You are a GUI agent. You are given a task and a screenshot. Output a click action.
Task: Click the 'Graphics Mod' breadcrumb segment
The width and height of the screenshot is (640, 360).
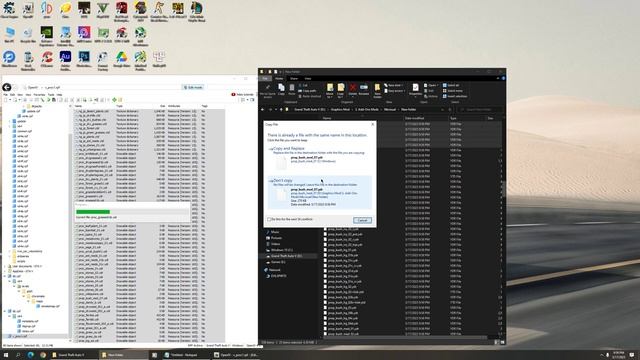tap(340, 109)
